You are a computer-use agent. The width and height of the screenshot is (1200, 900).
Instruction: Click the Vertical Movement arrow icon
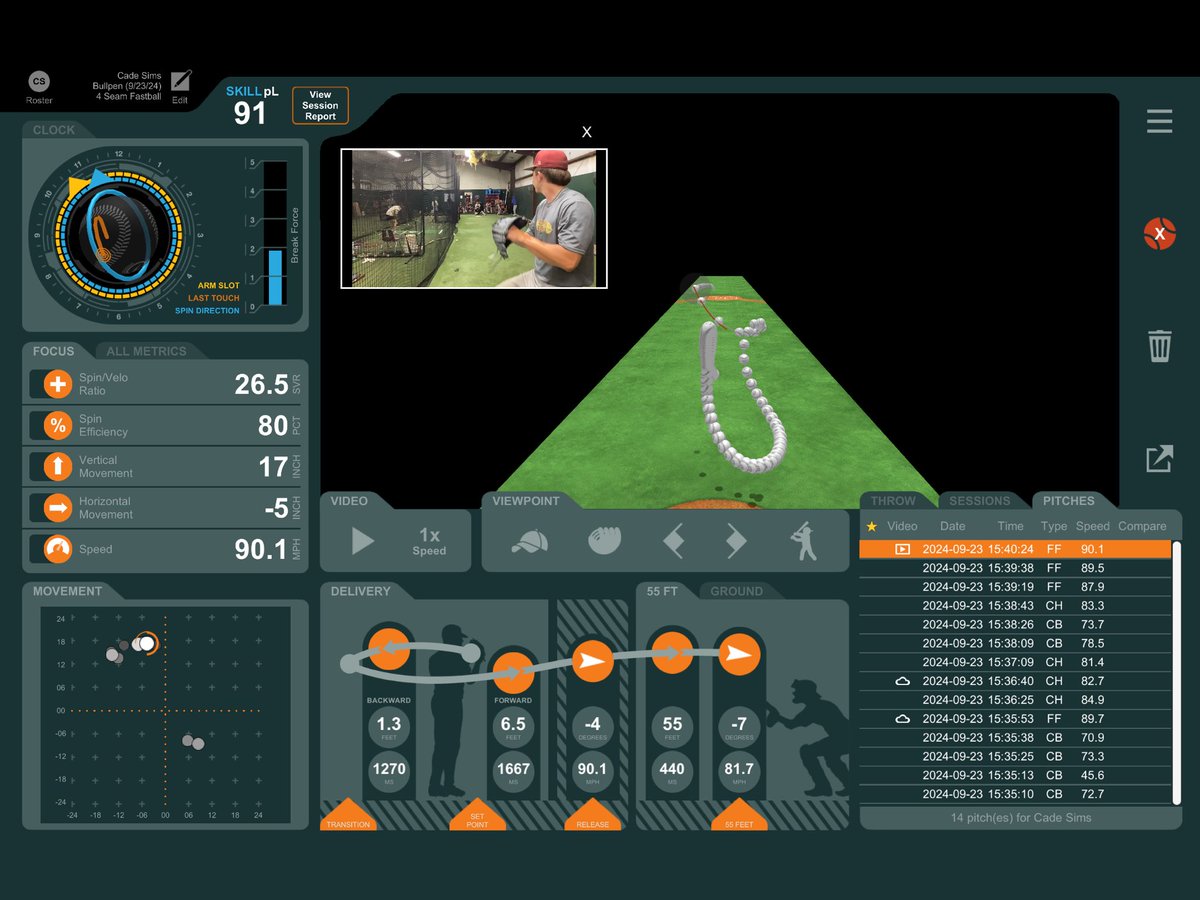[x=58, y=466]
